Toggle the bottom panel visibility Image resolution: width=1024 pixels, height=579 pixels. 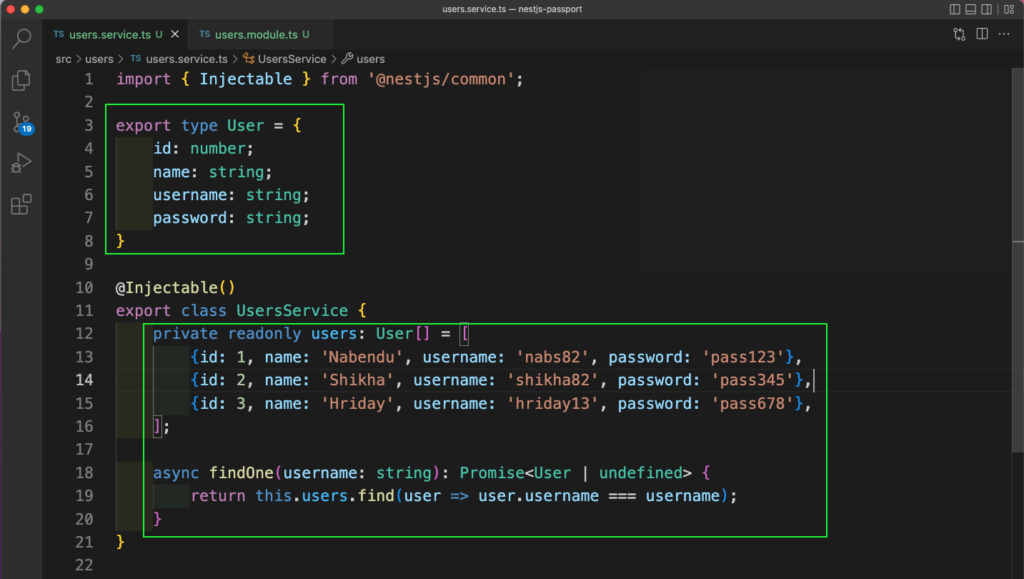pyautogui.click(x=972, y=9)
